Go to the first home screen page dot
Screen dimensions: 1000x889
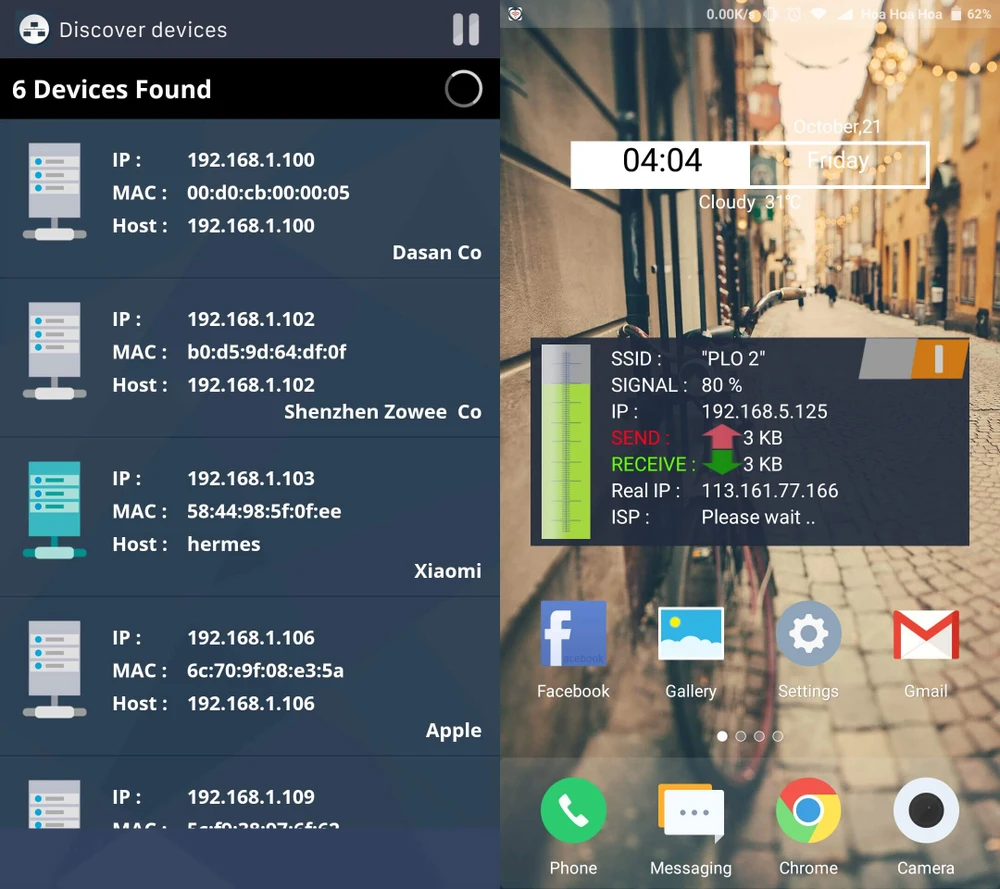pyautogui.click(x=722, y=736)
